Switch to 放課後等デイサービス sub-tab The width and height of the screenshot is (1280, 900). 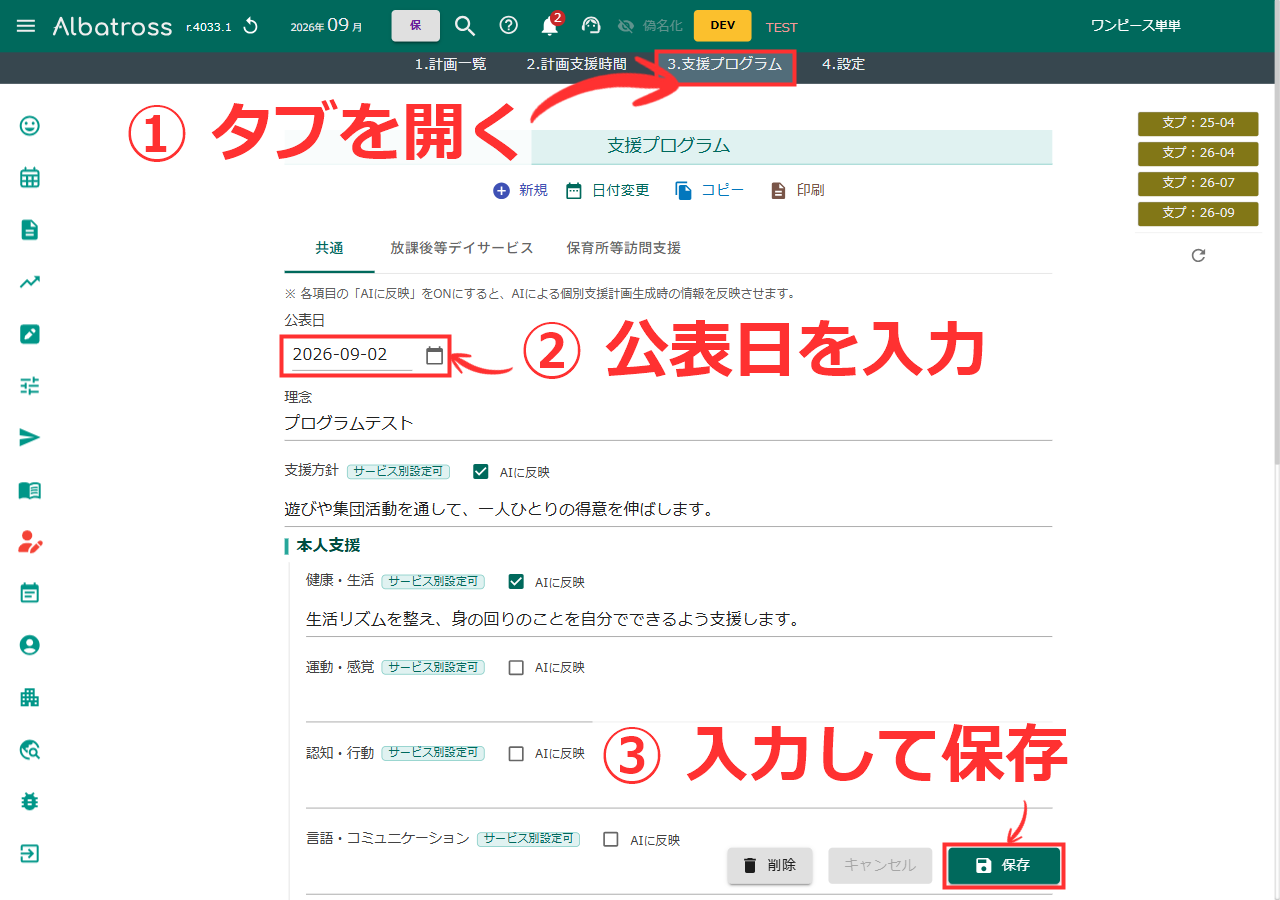coord(462,248)
